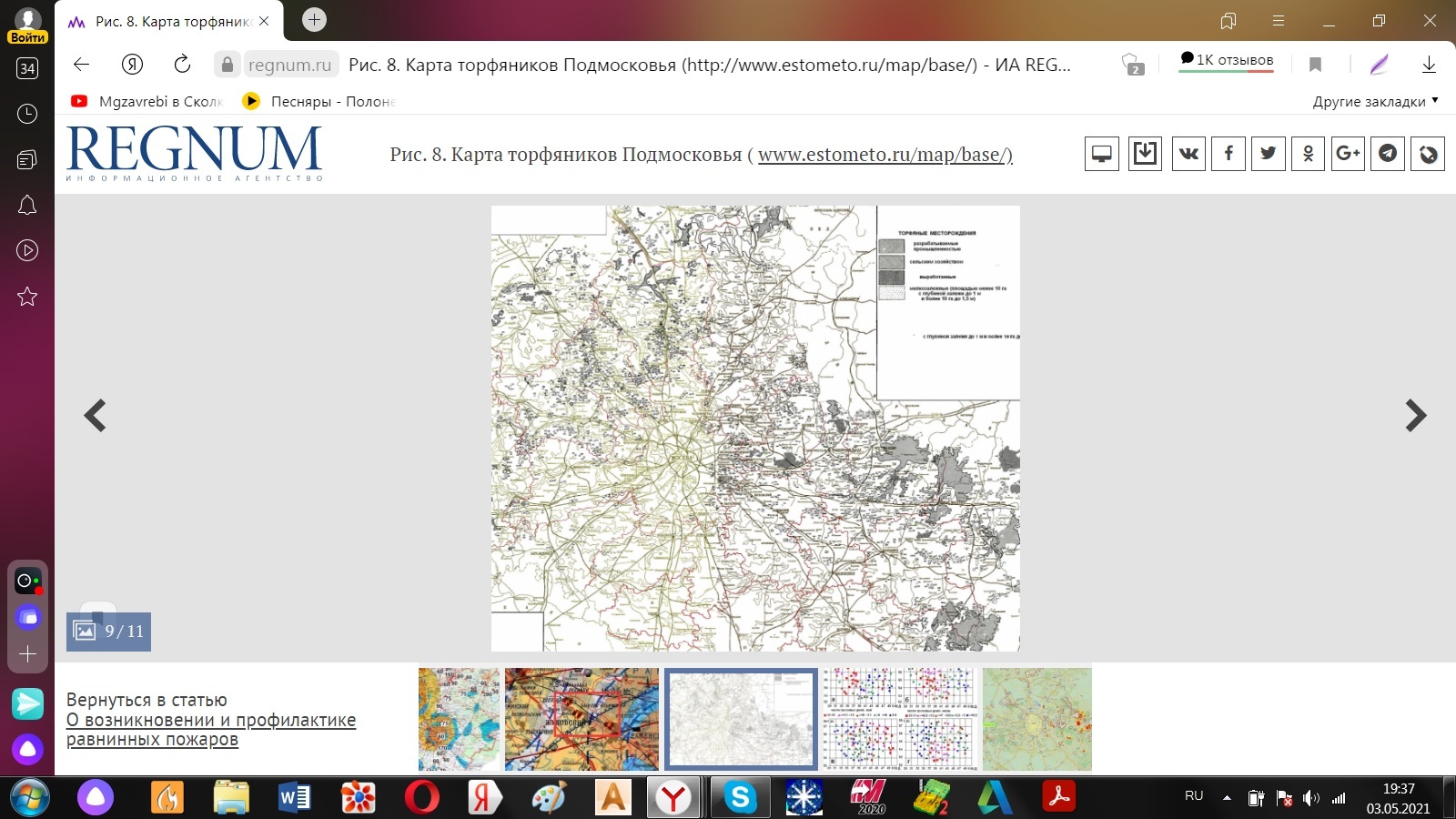
Task: Go to previous gallery image
Action: click(95, 416)
